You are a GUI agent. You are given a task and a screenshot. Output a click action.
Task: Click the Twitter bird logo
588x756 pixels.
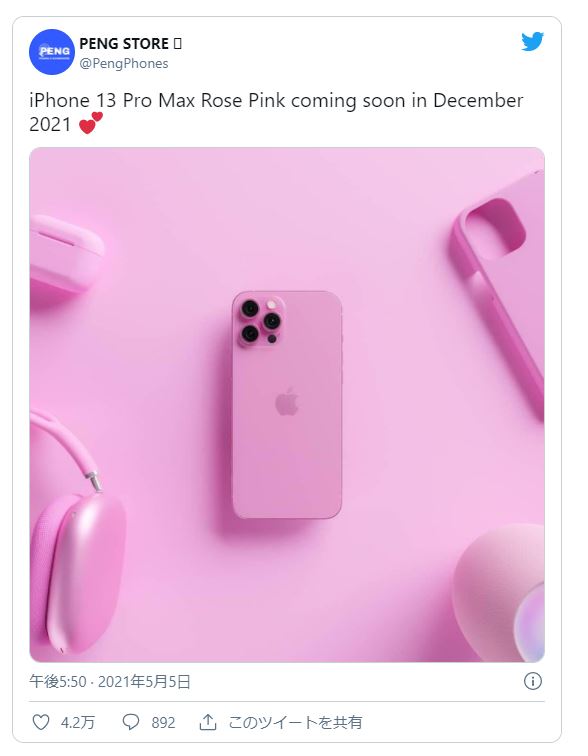point(532,41)
